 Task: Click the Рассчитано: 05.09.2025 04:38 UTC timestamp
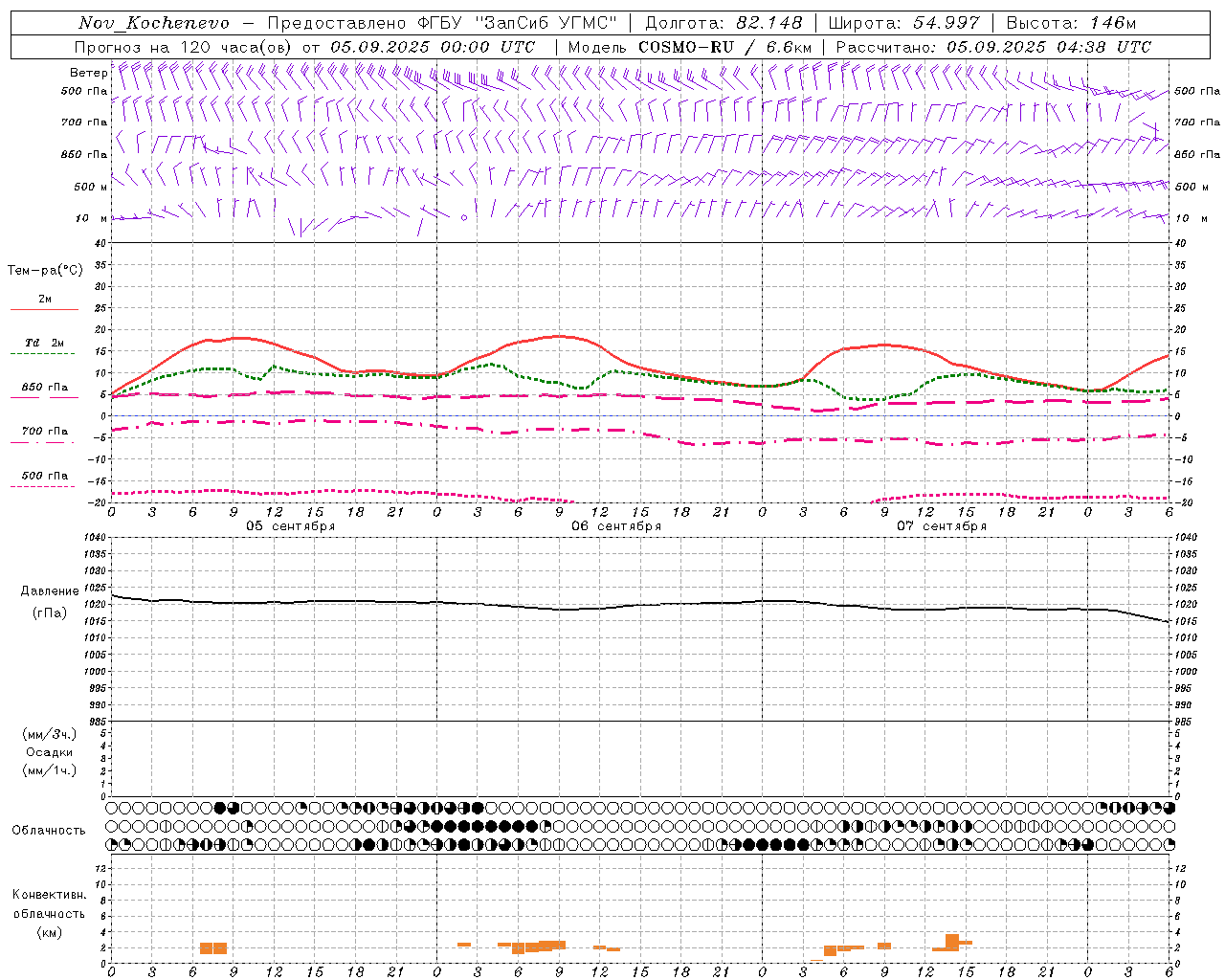[993, 47]
